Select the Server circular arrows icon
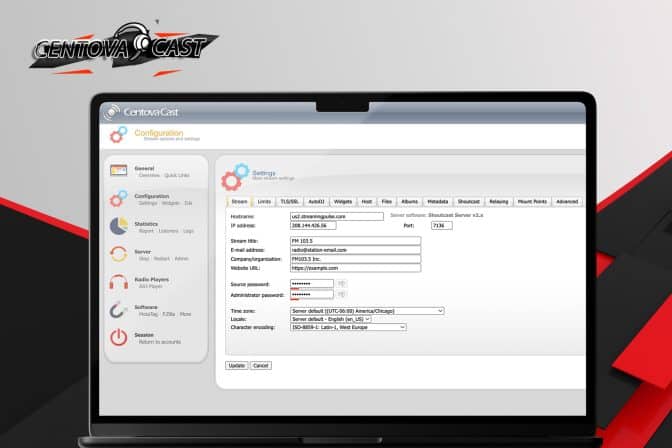Image resolution: width=672 pixels, height=448 pixels. tap(119, 254)
